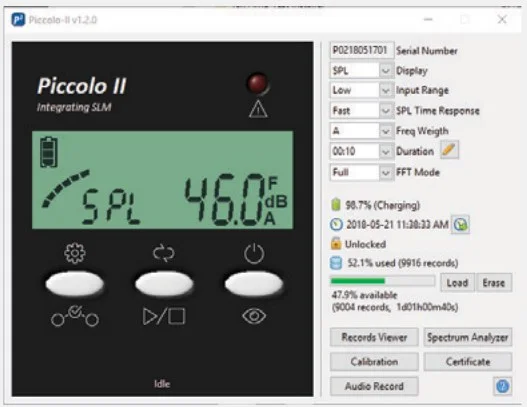Click the Piccolo-II app icon in the title bar
Image resolution: width=527 pixels, height=407 pixels.
click(18, 19)
